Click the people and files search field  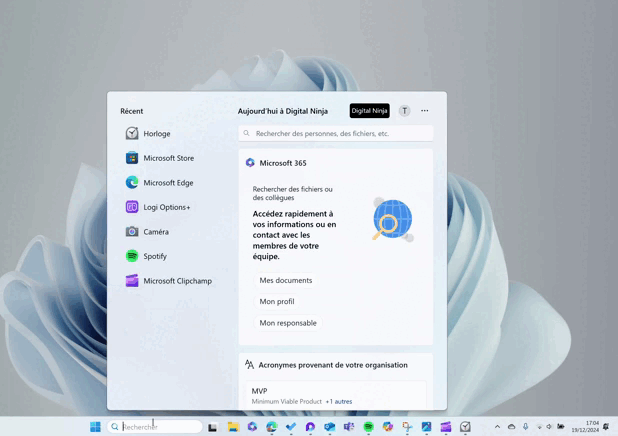pos(336,133)
